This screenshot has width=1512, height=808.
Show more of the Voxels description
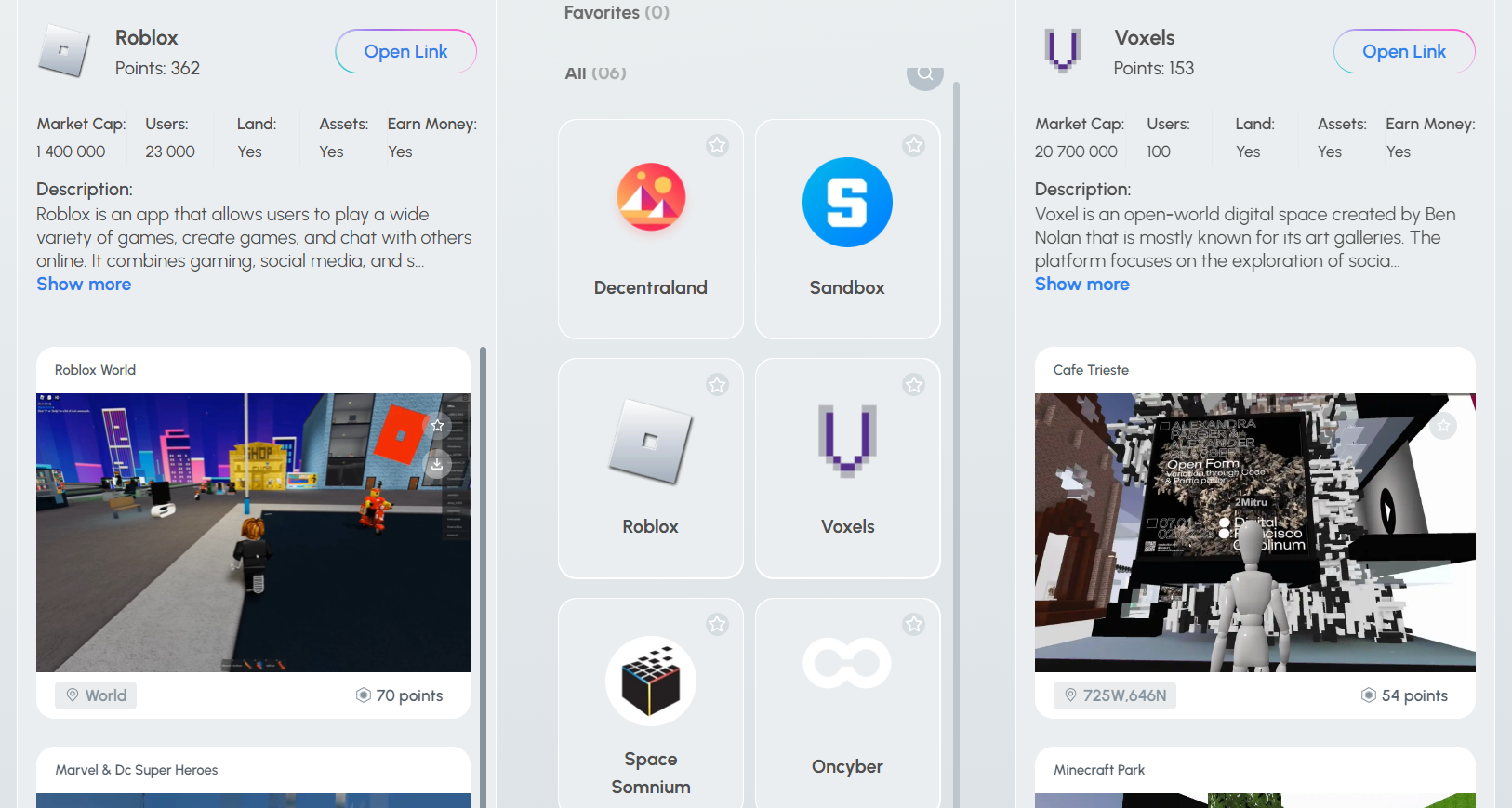tap(1082, 285)
